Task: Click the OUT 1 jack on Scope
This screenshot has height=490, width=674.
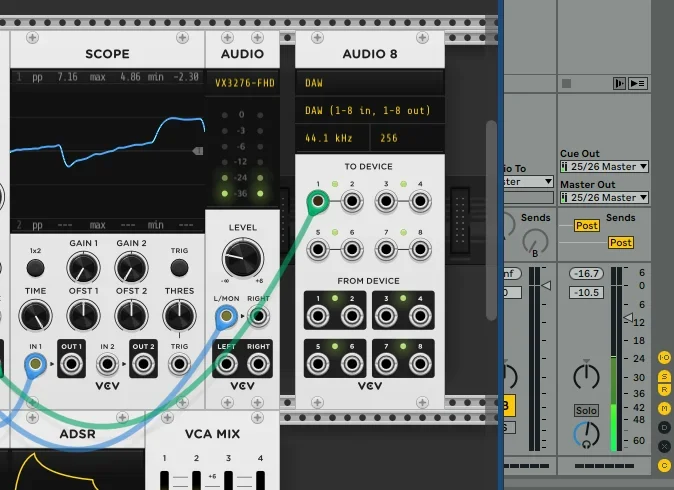Action: (x=71, y=364)
